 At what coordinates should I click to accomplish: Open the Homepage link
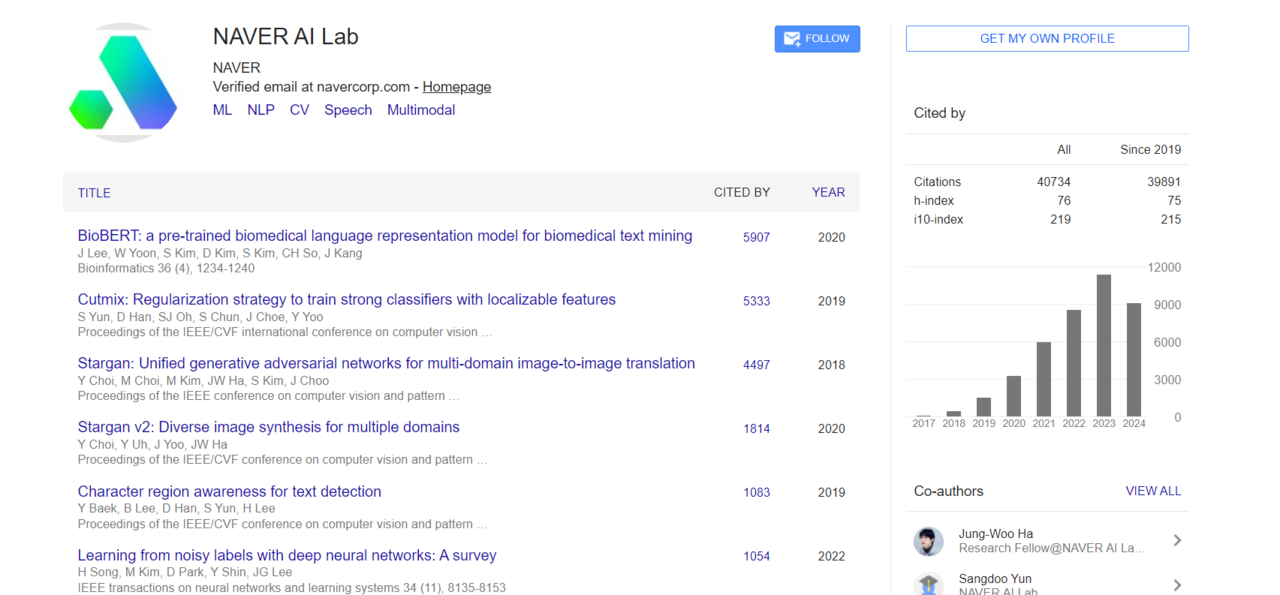[x=456, y=87]
